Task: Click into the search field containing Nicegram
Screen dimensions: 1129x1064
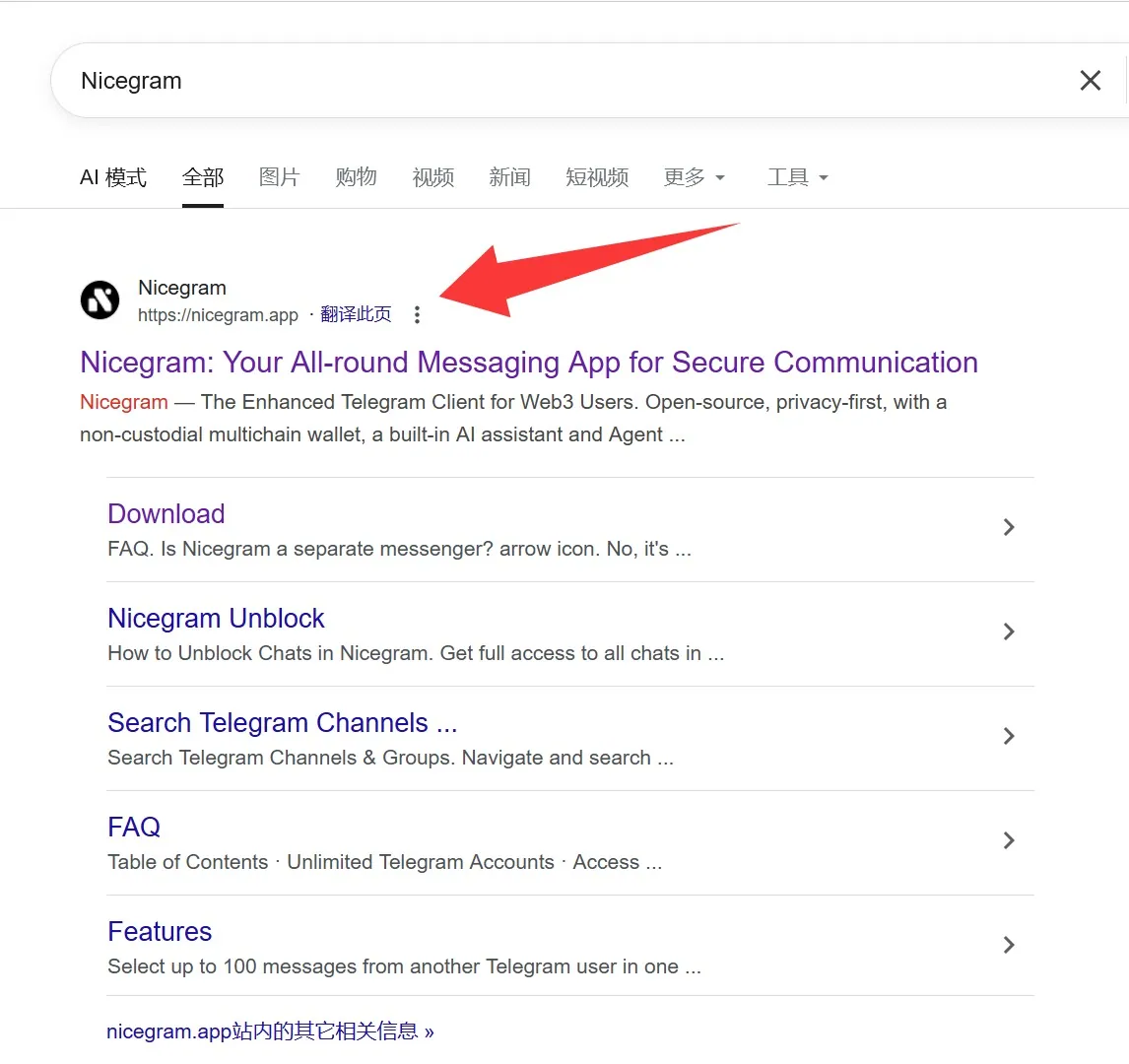Action: point(552,81)
